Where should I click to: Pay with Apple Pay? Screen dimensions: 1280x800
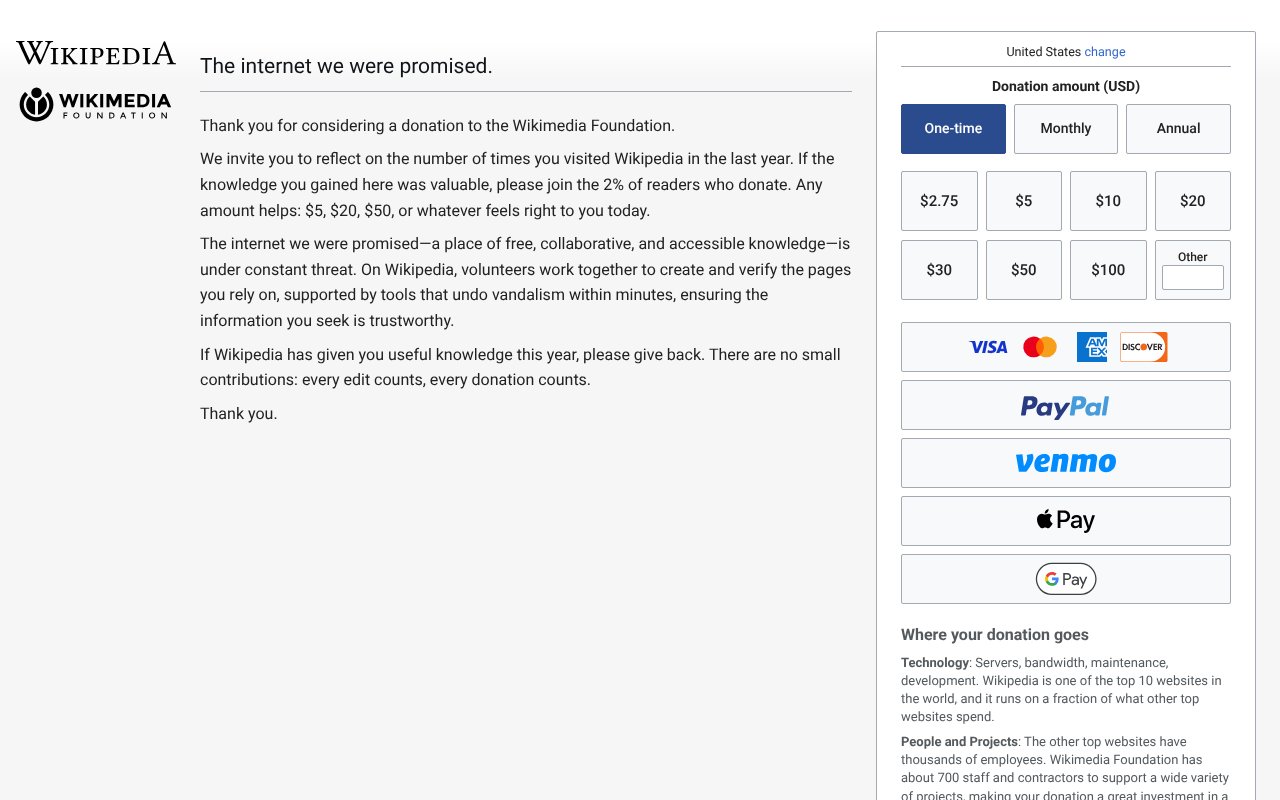point(1065,521)
